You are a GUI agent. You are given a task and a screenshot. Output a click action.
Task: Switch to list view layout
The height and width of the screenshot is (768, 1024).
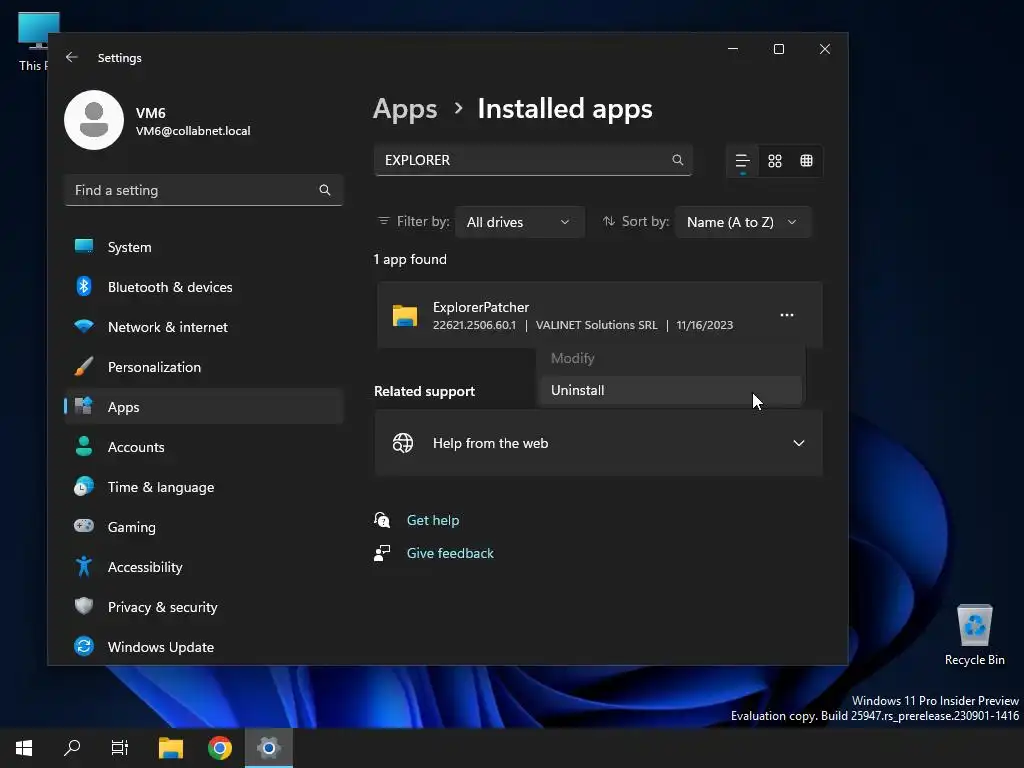tap(743, 161)
